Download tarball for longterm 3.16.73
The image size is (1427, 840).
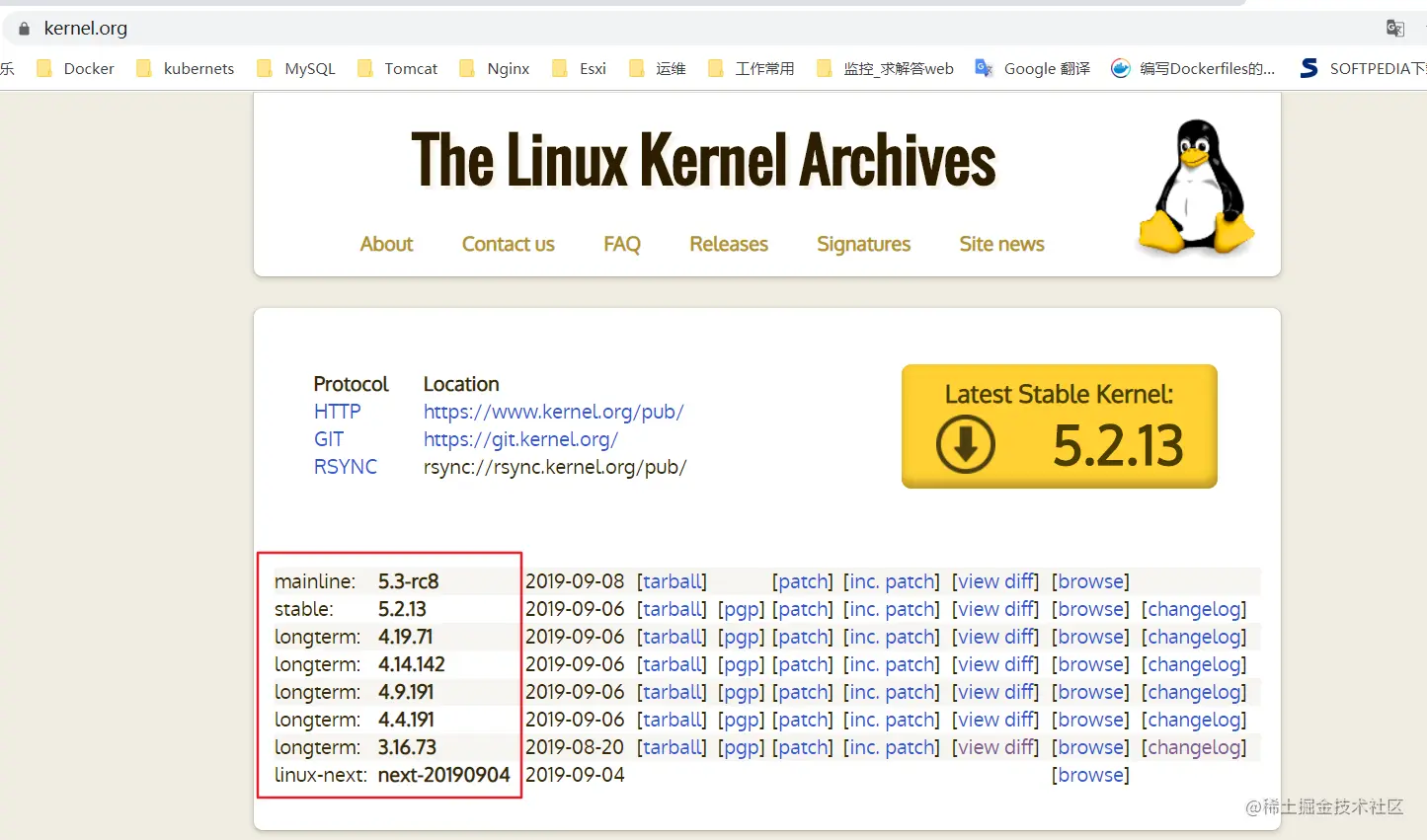tap(672, 747)
